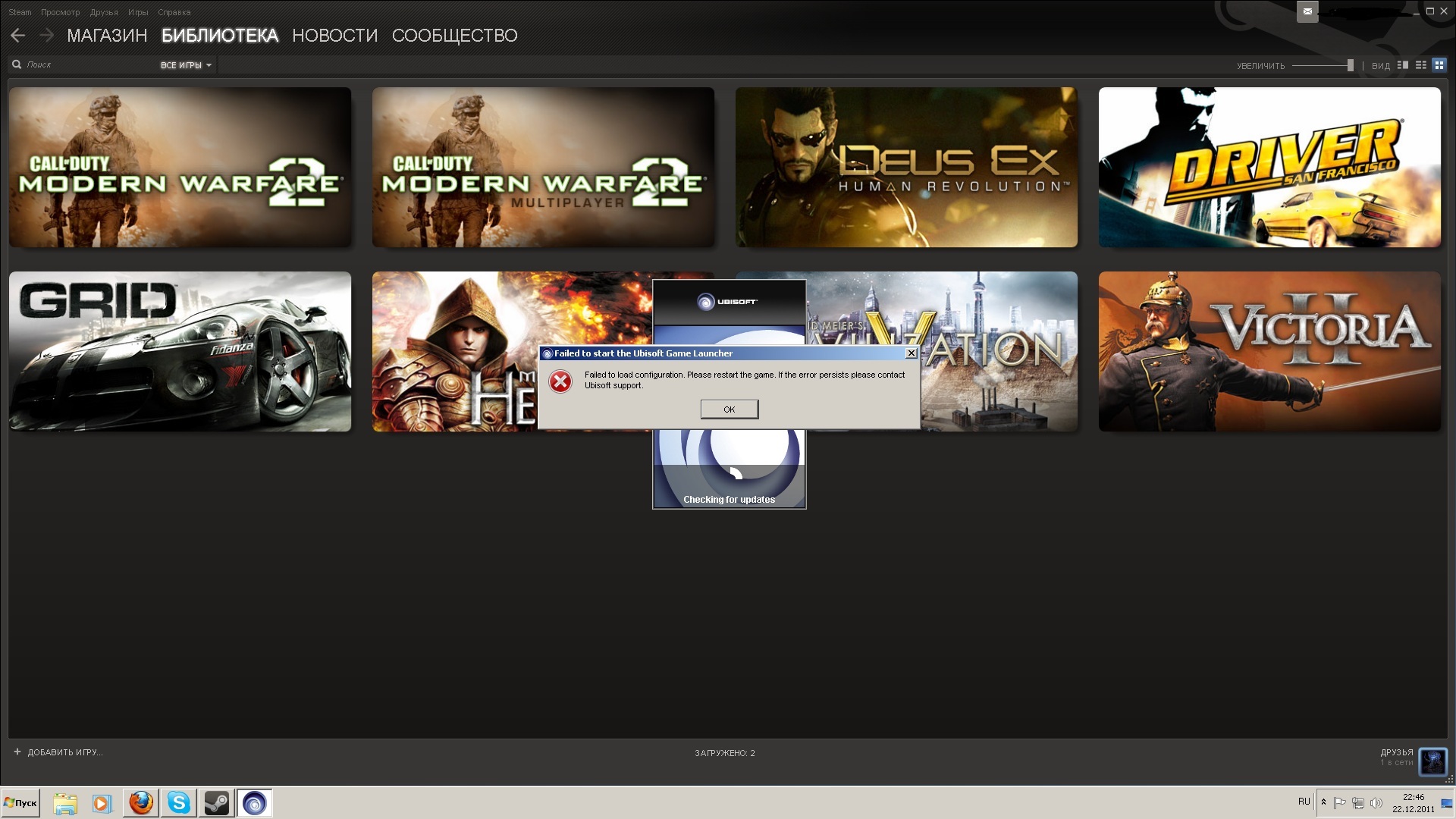Click the ЗАГРУЖЕНО: 2 downloads status
Screen dimensions: 1456x819
(725, 753)
